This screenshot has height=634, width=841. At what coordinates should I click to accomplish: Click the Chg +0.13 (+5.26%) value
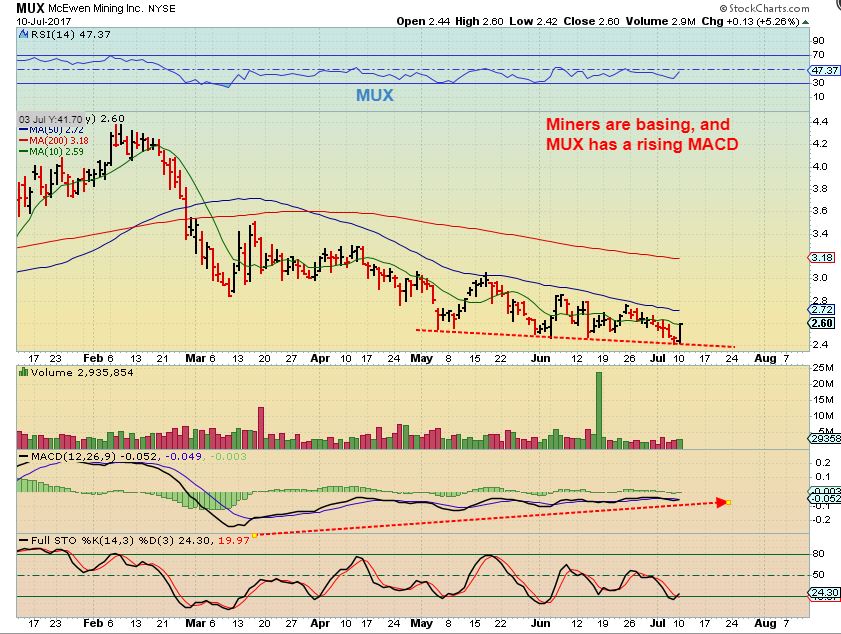tap(750, 21)
